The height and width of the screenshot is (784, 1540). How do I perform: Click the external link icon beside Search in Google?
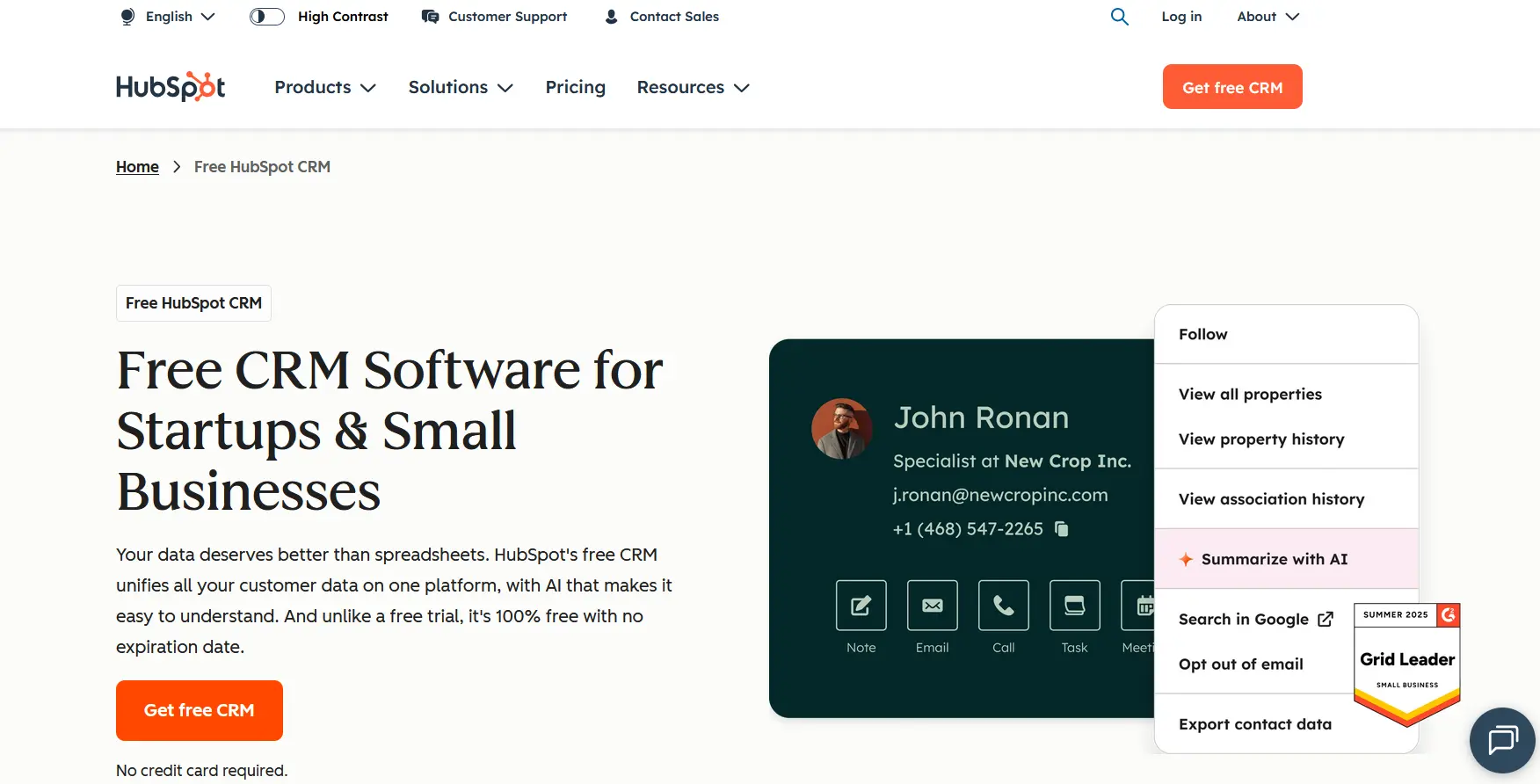1326,619
